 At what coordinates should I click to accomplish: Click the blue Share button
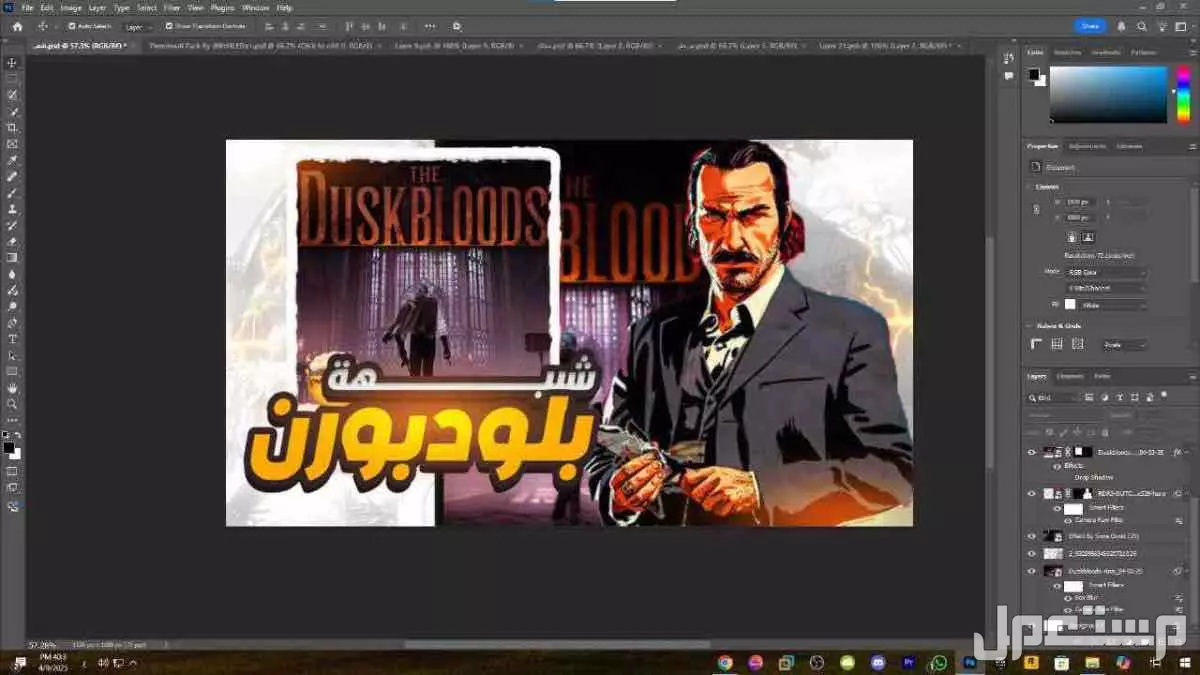(1090, 26)
